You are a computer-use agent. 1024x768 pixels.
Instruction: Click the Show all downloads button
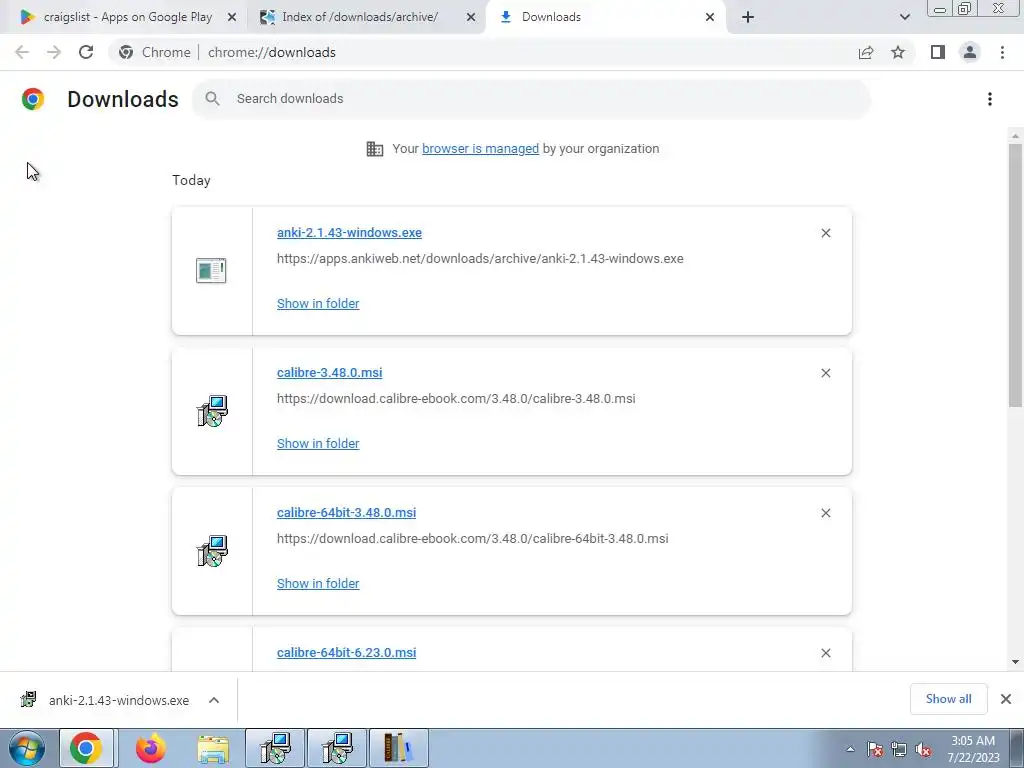[948, 699]
